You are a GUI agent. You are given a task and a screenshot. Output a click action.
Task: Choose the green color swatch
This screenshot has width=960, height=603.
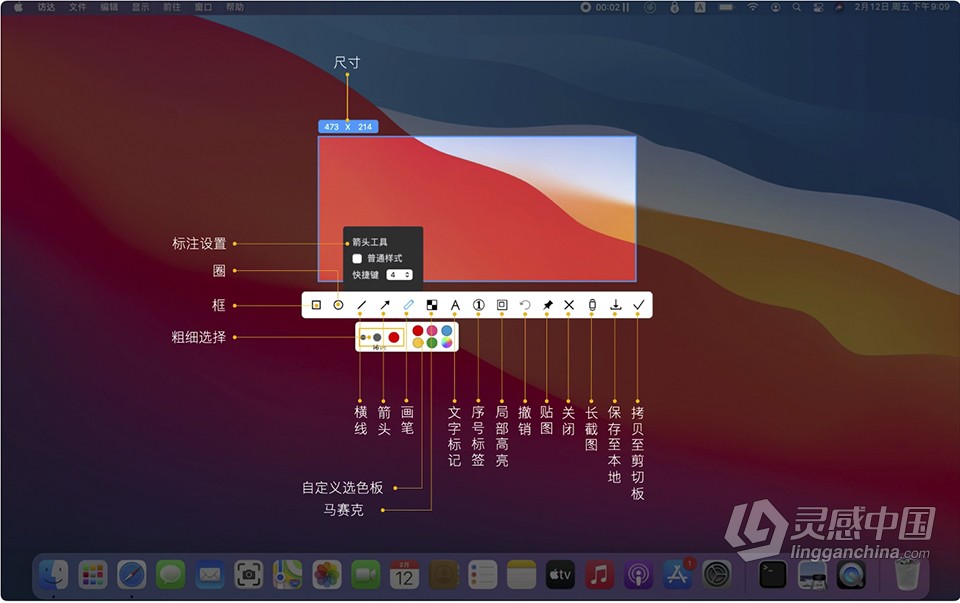[x=432, y=343]
